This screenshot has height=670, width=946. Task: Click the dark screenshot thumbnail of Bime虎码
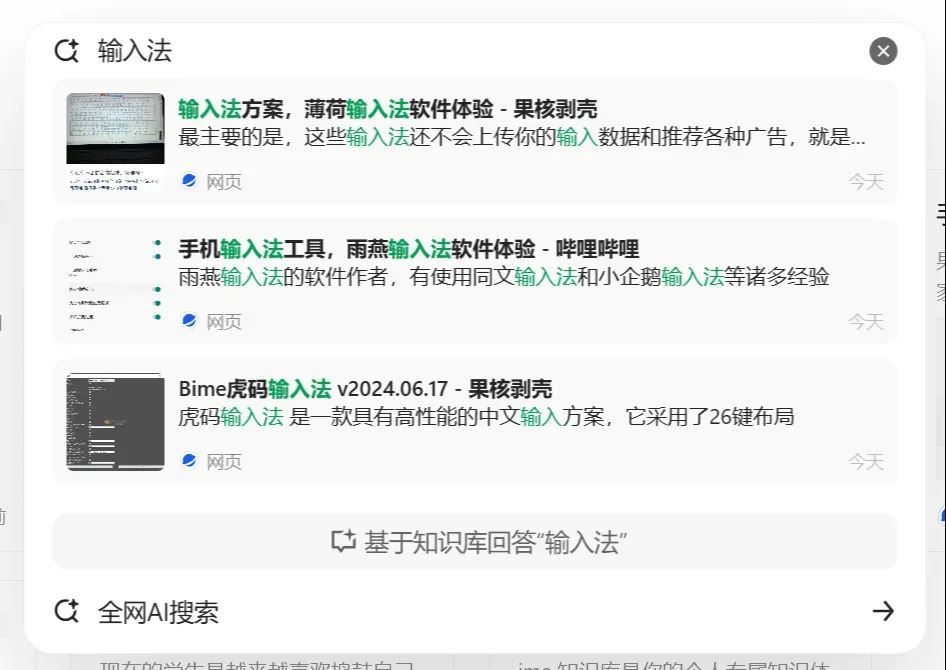tap(115, 420)
